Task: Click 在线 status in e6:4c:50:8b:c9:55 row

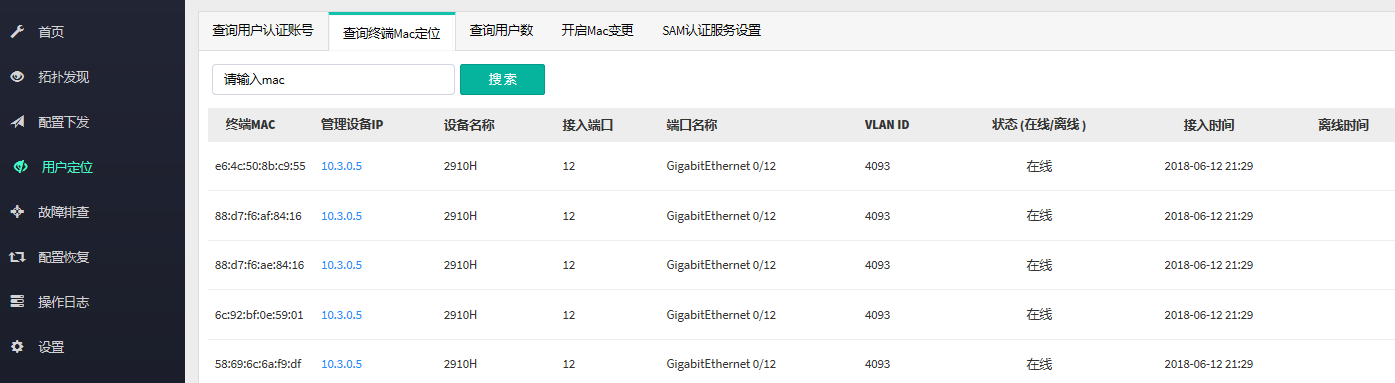Action: pos(1039,166)
